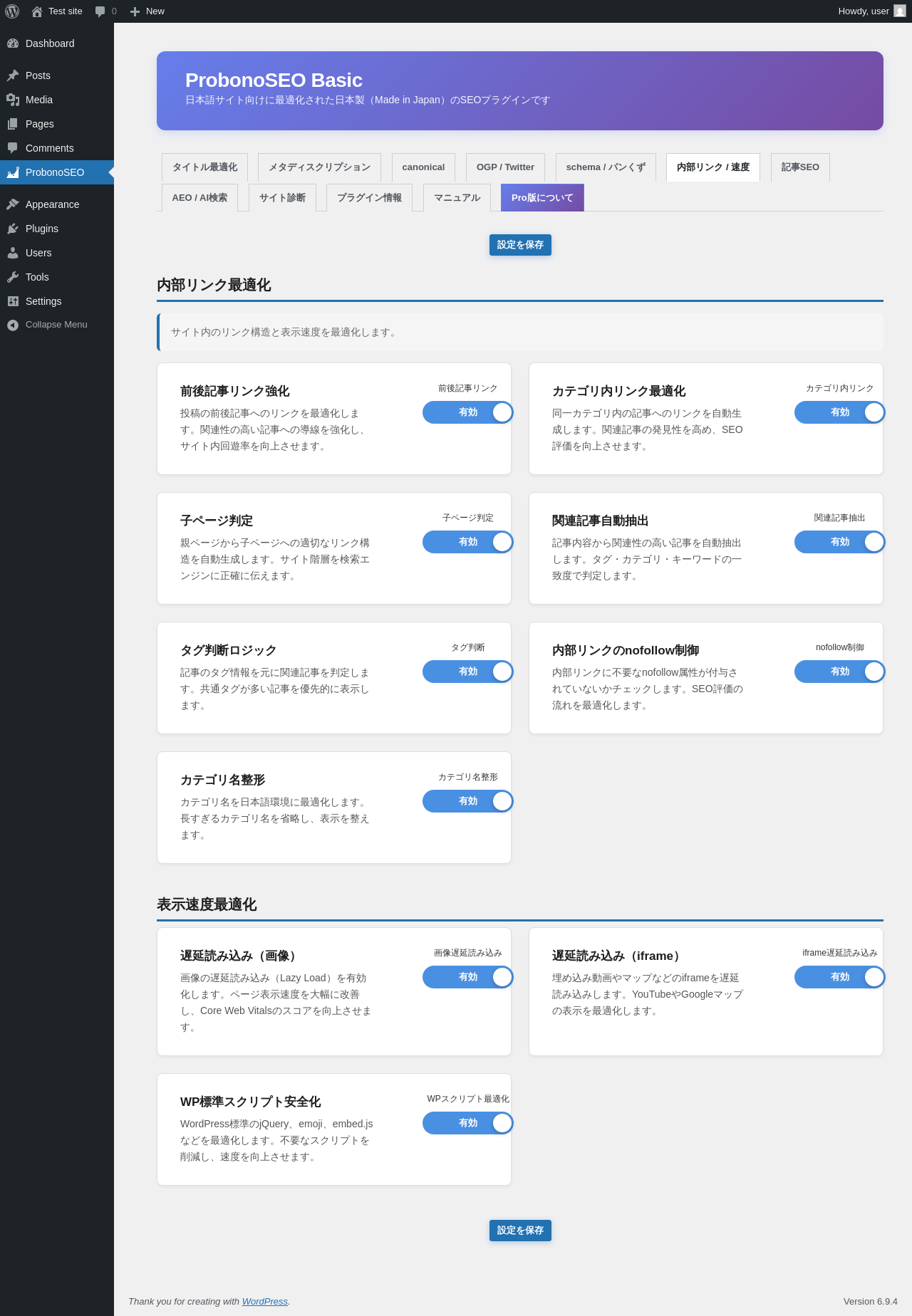Switch to メタディスクリプション tab
The width and height of the screenshot is (912, 1316).
(319, 167)
